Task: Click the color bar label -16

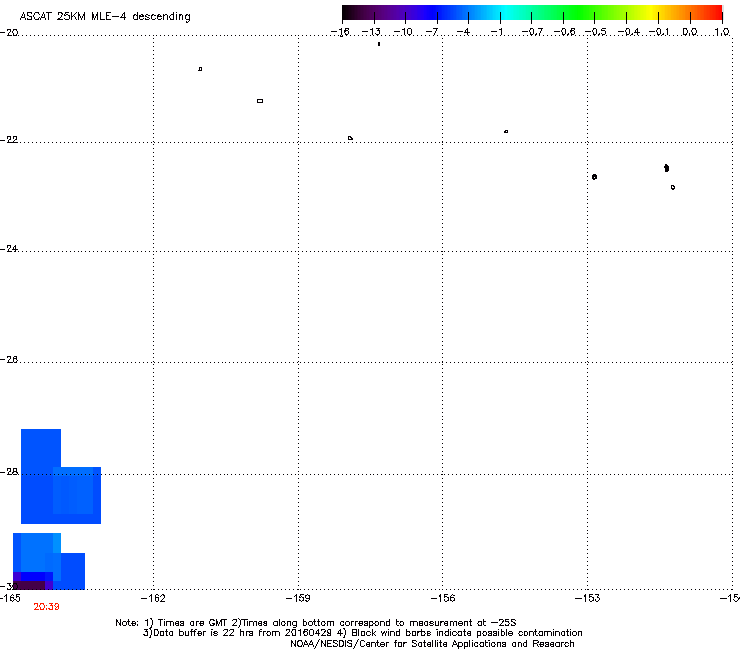Action: point(340,32)
